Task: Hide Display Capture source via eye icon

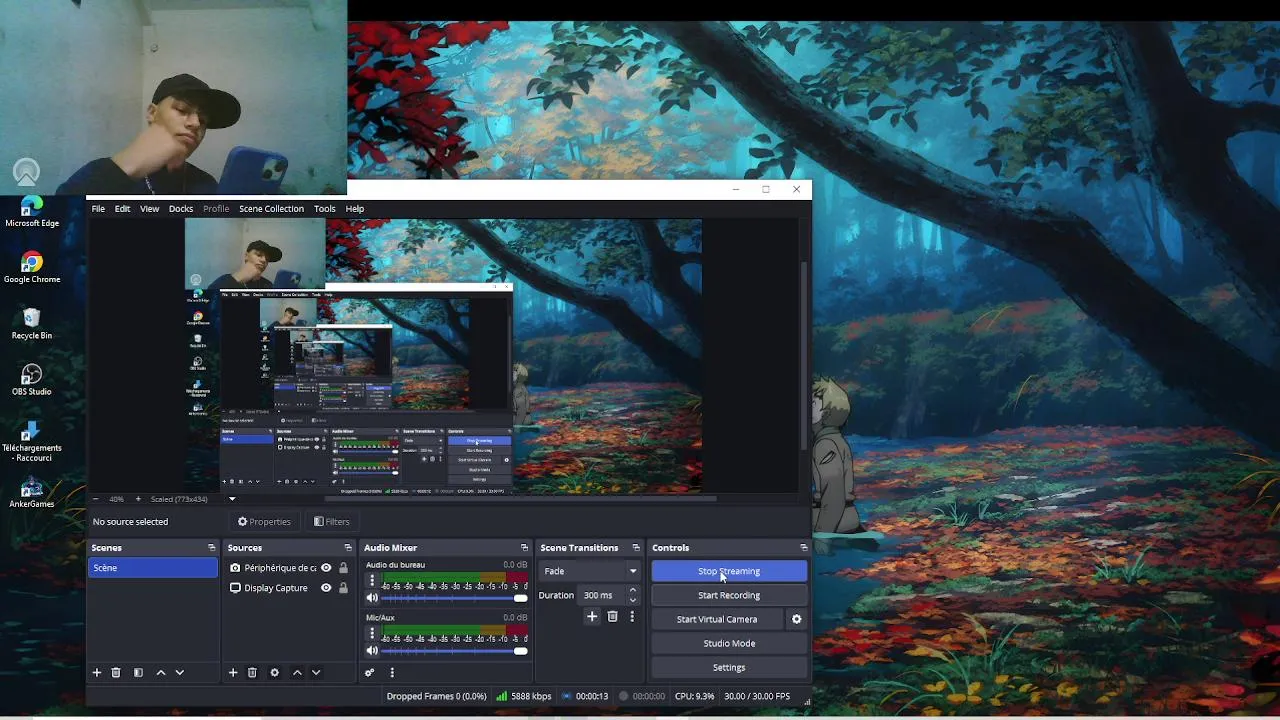Action: point(326,588)
